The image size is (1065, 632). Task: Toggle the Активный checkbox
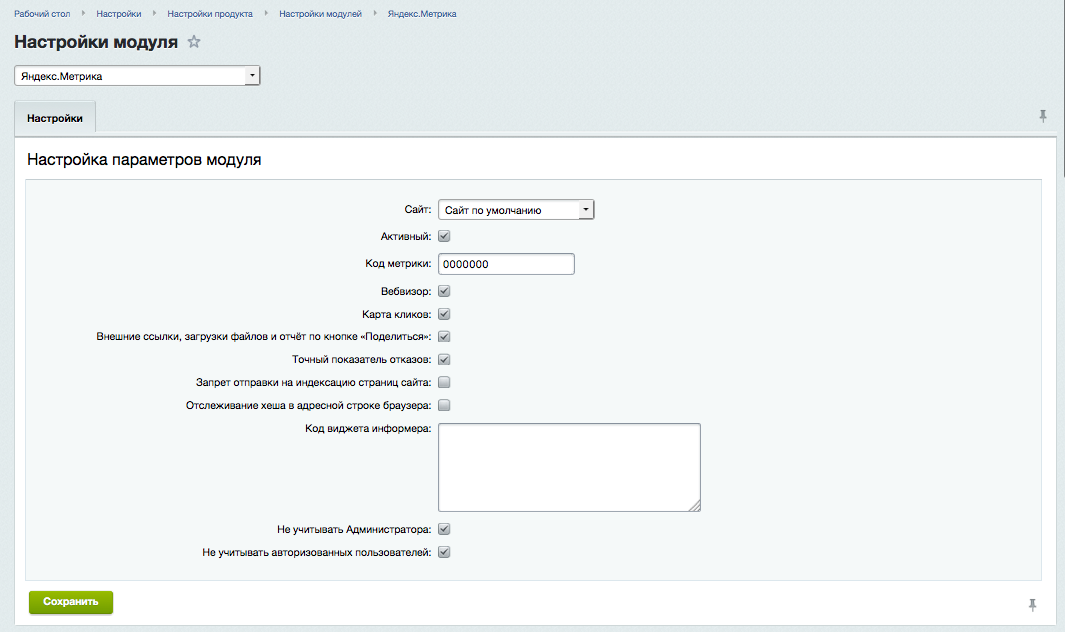pos(445,237)
